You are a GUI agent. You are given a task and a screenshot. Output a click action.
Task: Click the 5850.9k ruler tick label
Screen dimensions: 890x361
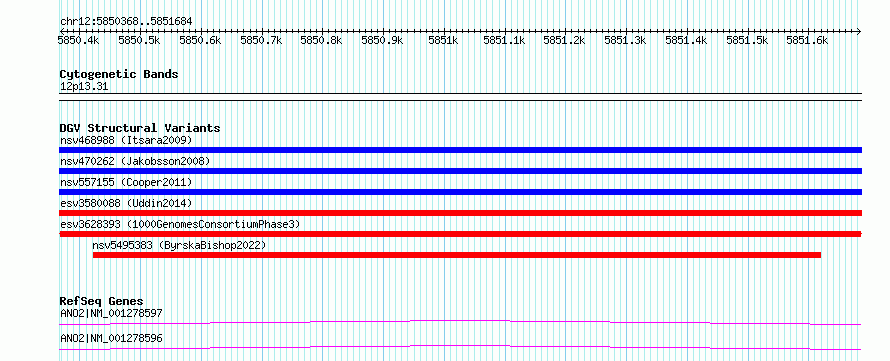pos(382,40)
